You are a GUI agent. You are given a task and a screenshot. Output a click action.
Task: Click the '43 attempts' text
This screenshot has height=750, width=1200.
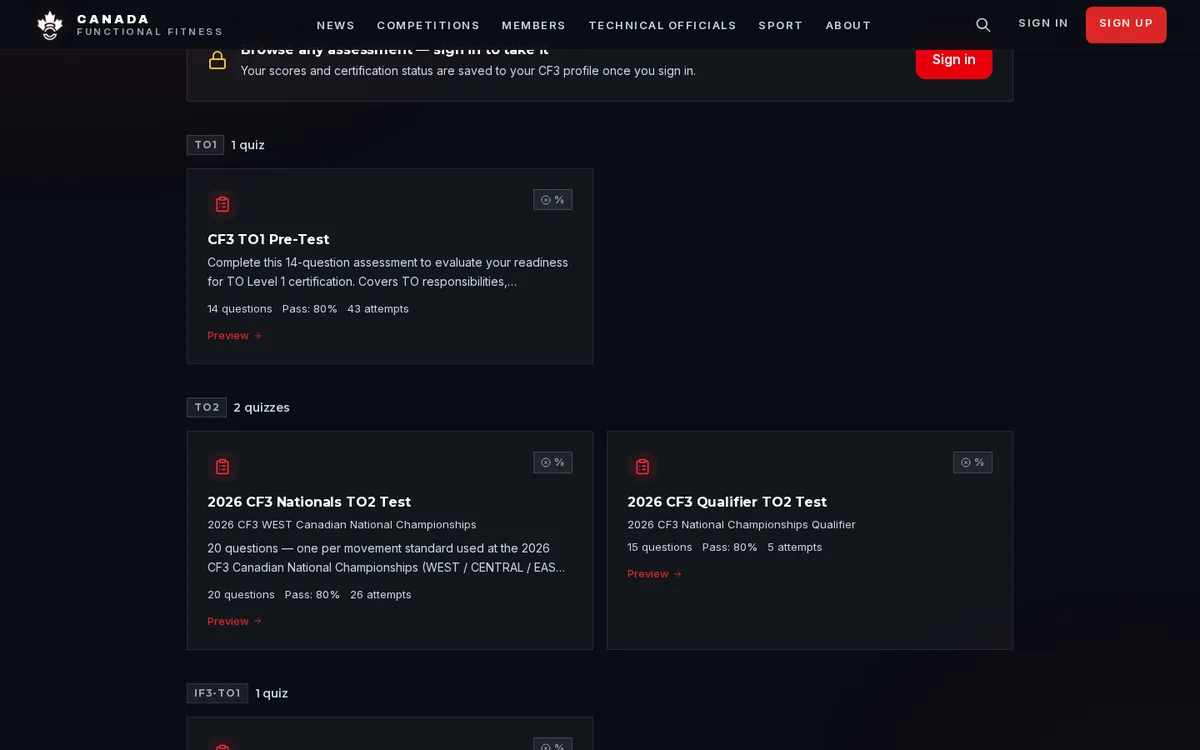click(378, 309)
